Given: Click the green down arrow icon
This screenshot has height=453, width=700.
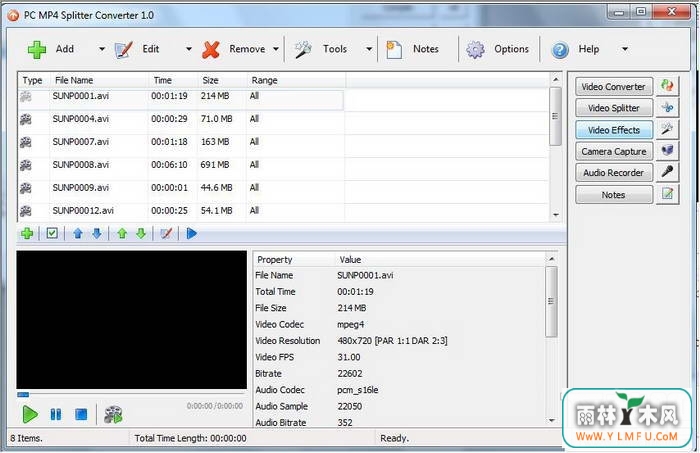Looking at the screenshot, I should pos(141,233).
